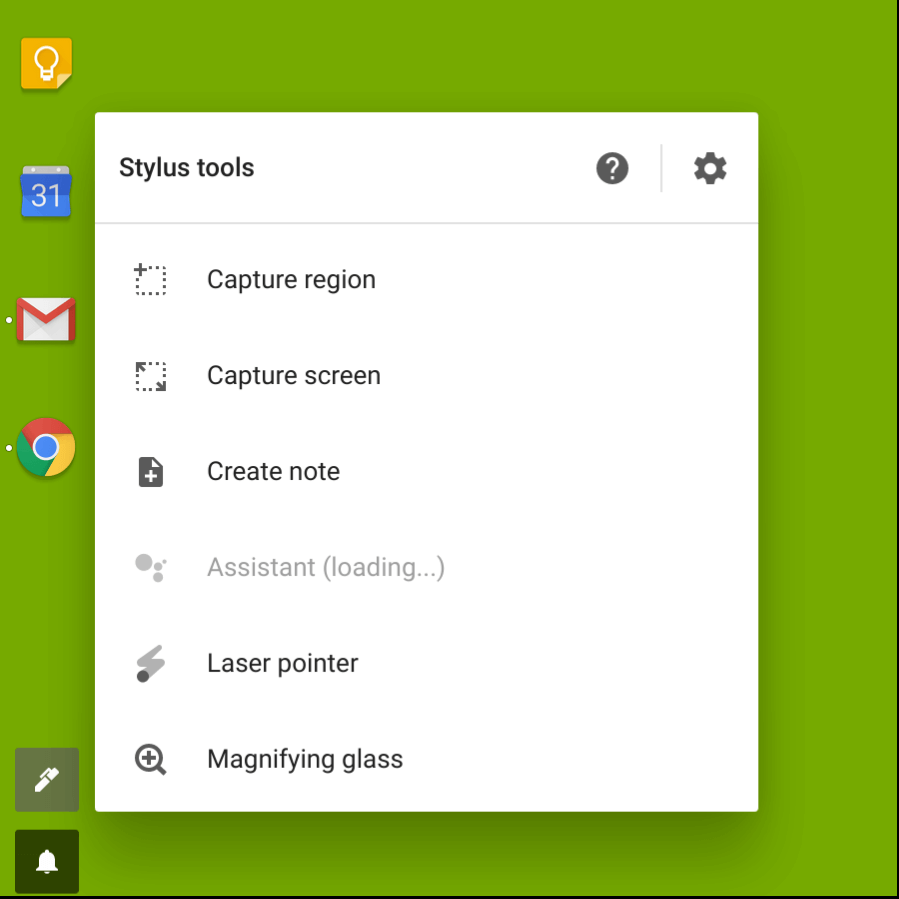Open the notifications bell
The height and width of the screenshot is (899, 899).
click(x=47, y=861)
